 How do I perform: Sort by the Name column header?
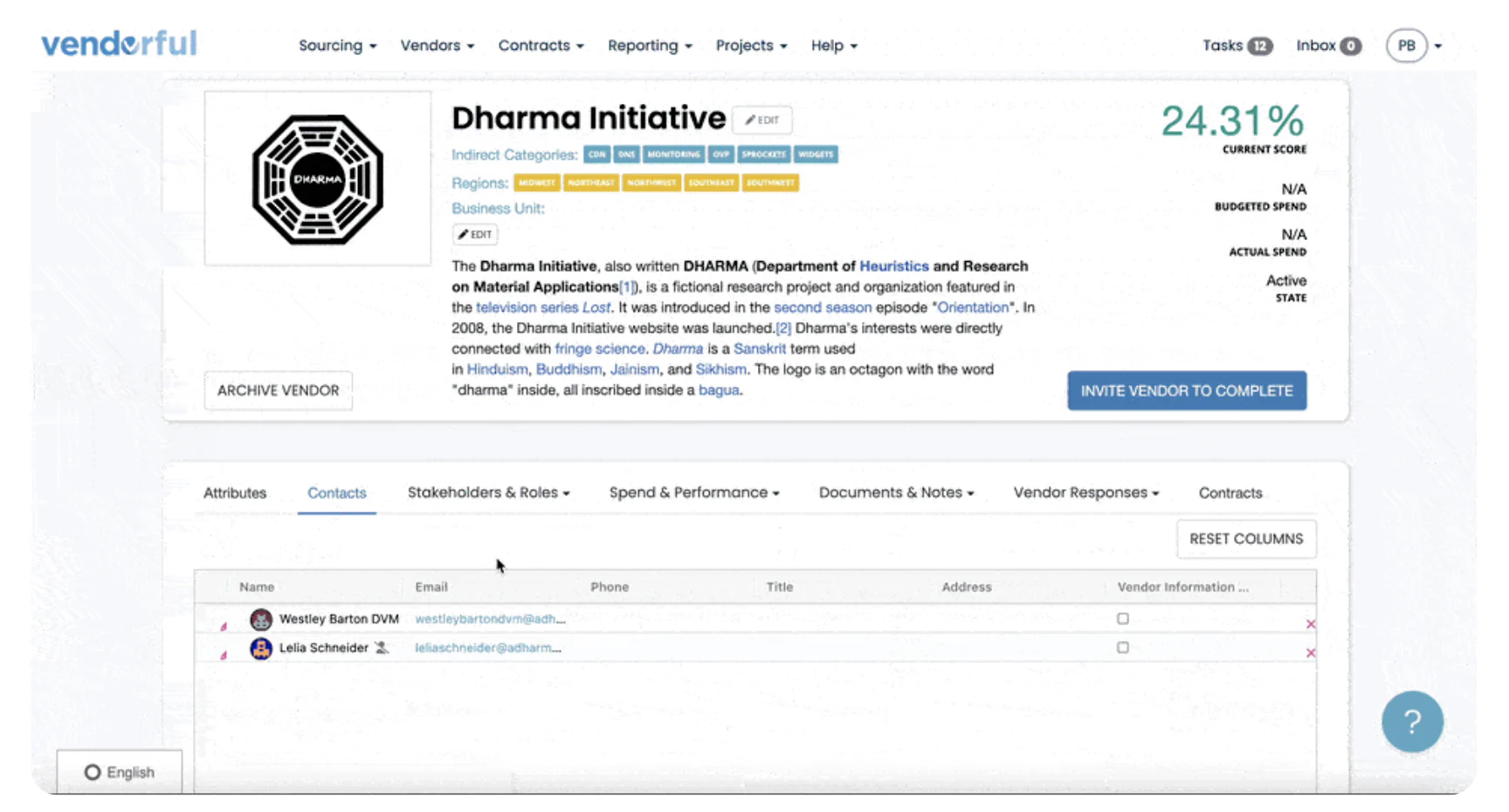click(257, 587)
